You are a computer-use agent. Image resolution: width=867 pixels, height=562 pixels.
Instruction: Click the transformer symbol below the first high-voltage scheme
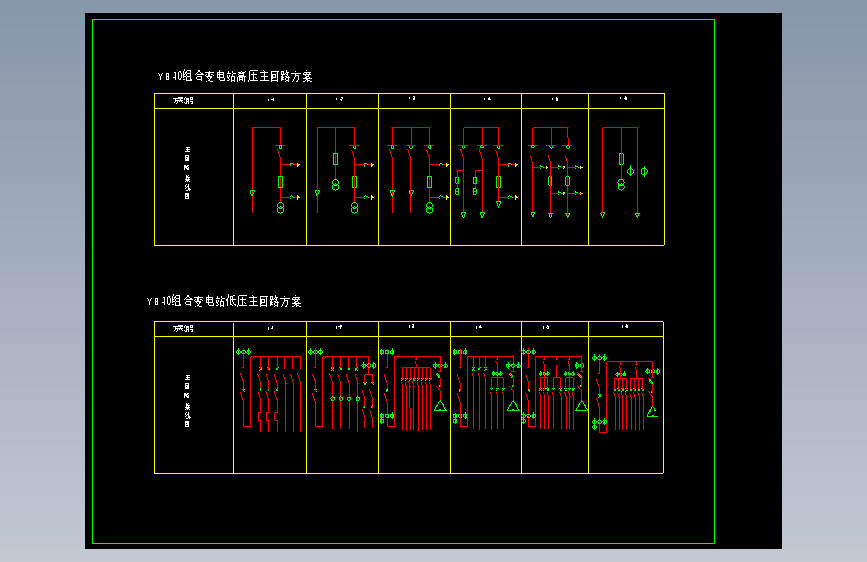click(x=280, y=208)
